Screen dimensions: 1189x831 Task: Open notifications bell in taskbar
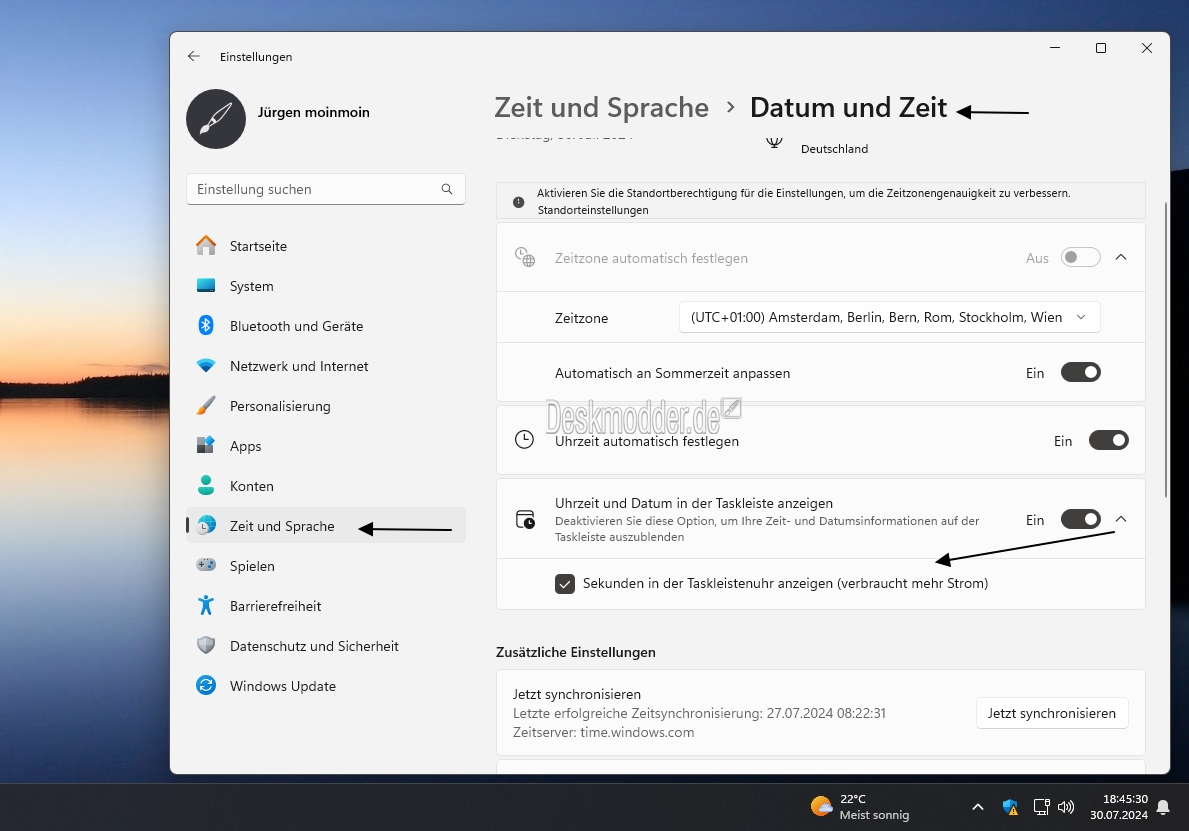[1162, 807]
